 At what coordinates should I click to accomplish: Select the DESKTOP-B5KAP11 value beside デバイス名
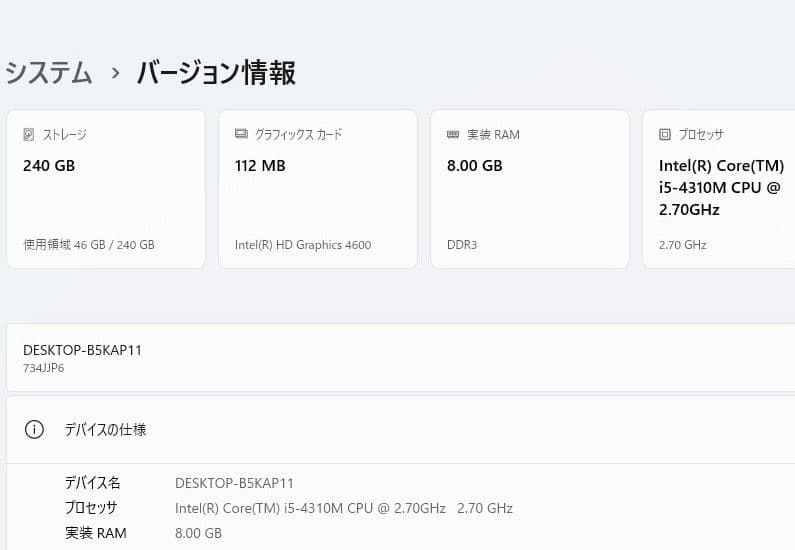[234, 483]
